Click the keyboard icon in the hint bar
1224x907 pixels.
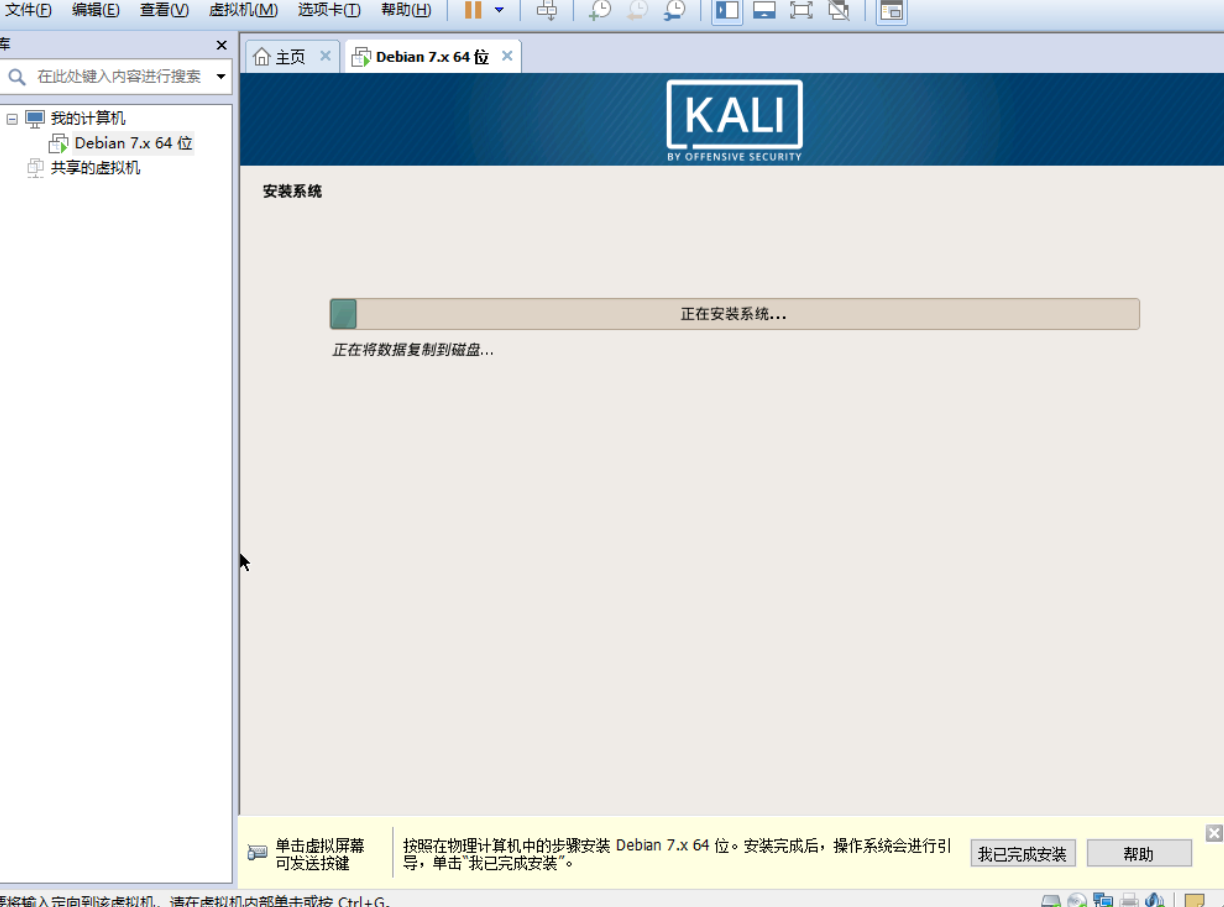tap(257, 853)
